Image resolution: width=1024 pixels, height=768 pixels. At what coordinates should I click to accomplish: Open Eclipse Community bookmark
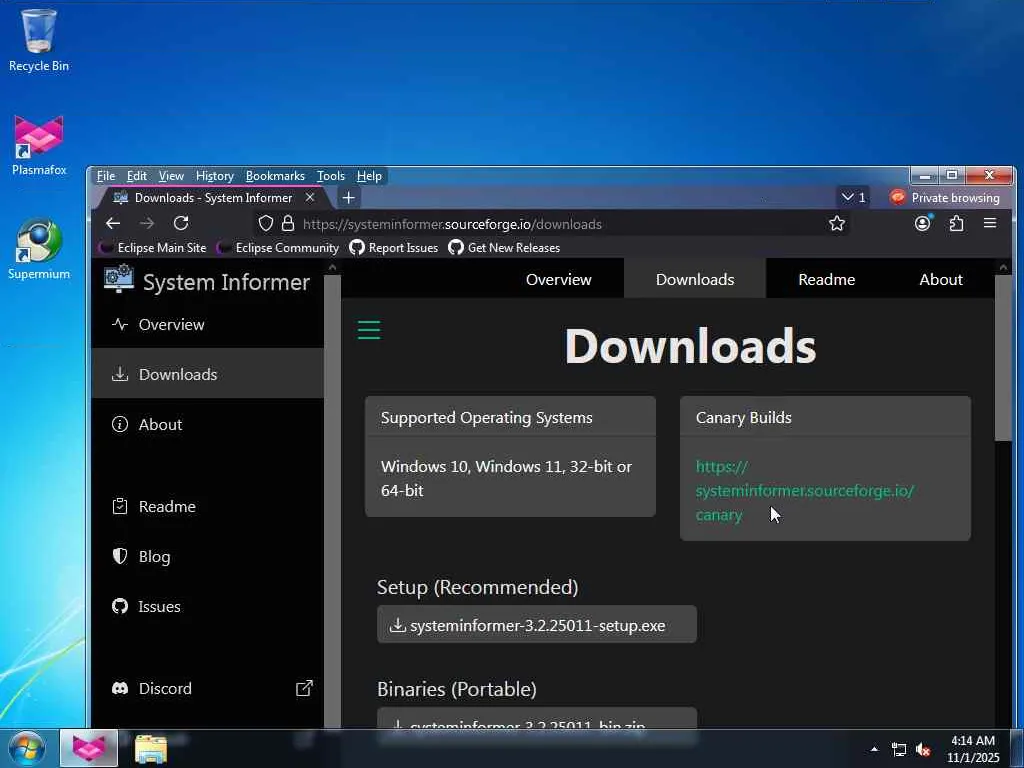coord(278,248)
